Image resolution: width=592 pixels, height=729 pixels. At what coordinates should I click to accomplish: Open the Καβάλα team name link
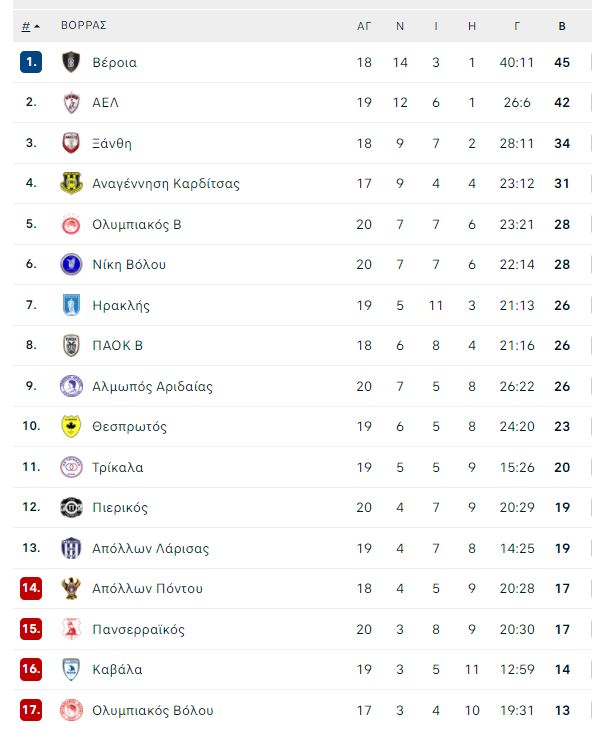(117, 669)
